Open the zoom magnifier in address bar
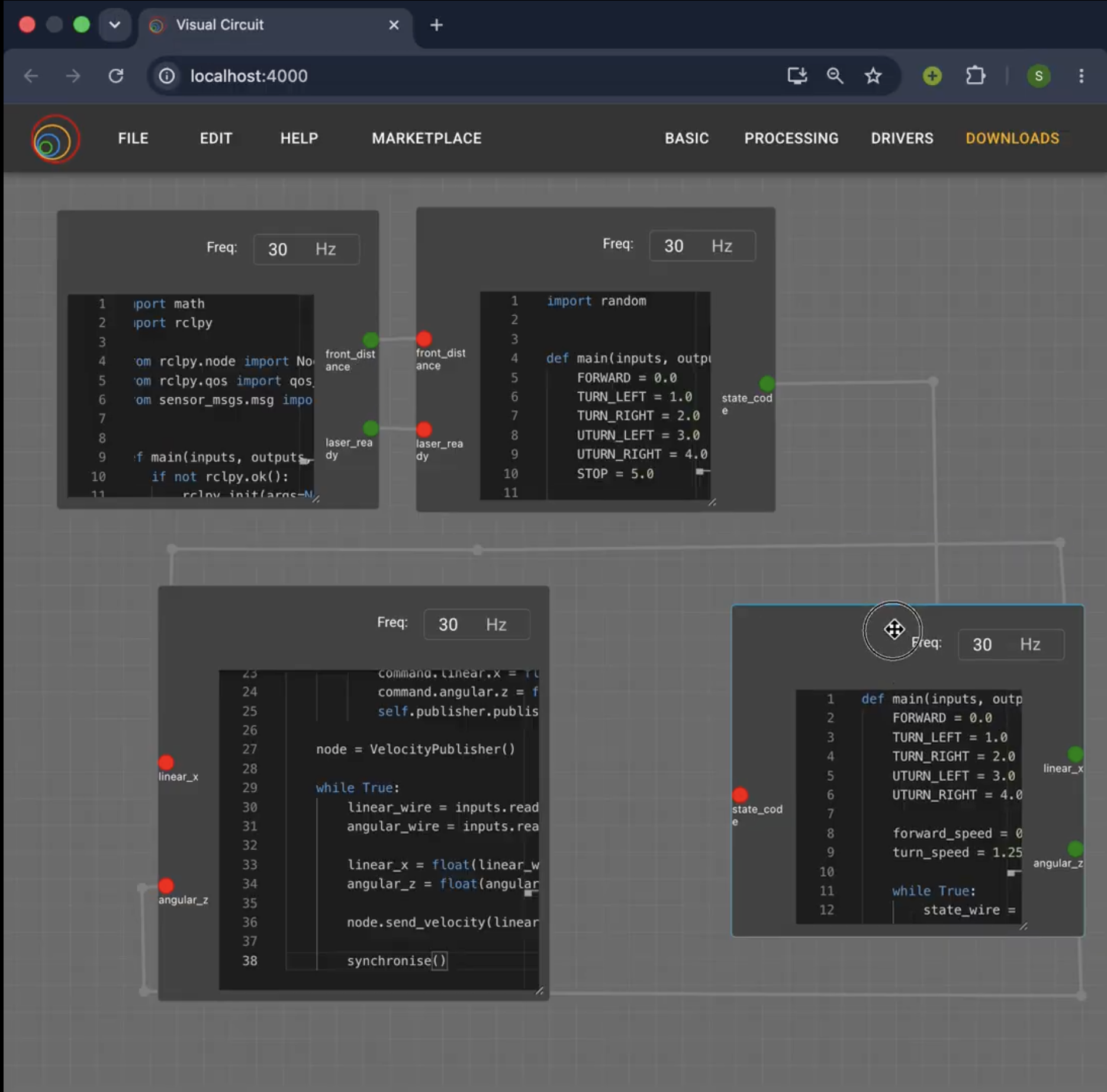The height and width of the screenshot is (1092, 1107). tap(835, 76)
